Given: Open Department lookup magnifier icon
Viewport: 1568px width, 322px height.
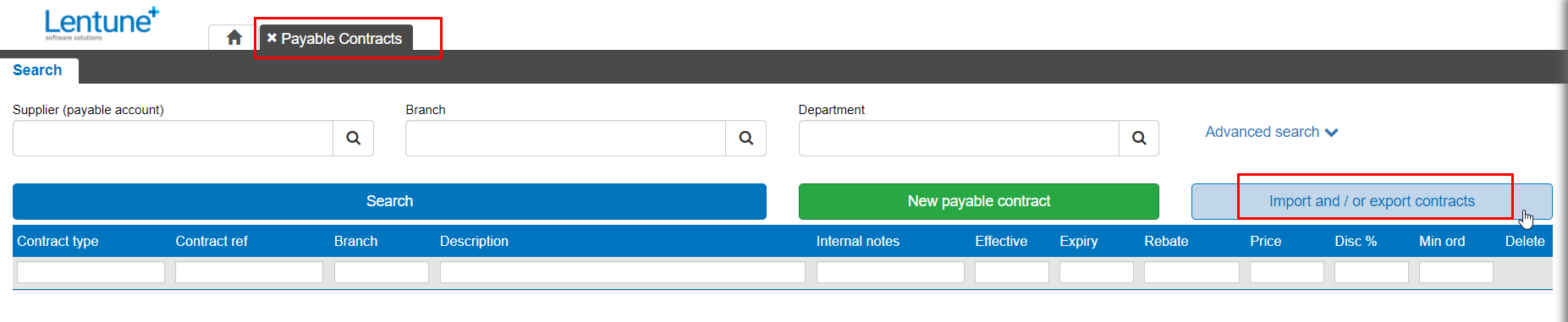Looking at the screenshot, I should 1139,138.
